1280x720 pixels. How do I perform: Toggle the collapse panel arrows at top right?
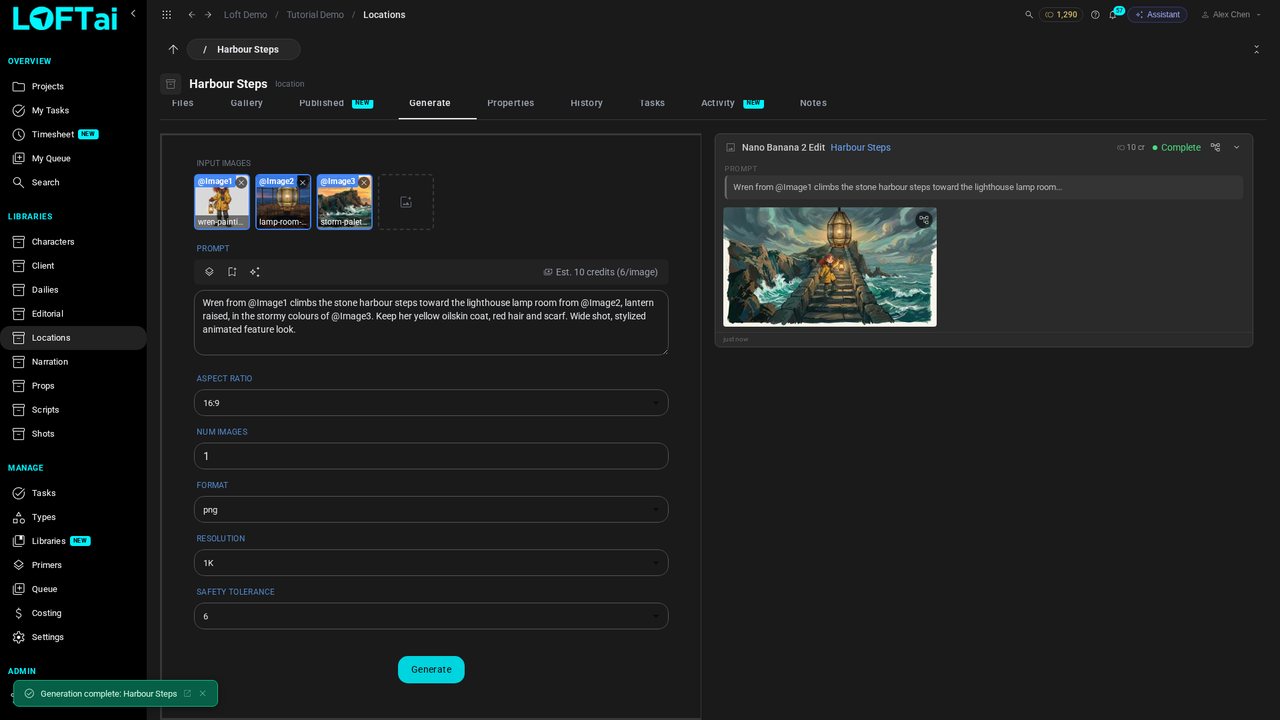(x=1256, y=49)
